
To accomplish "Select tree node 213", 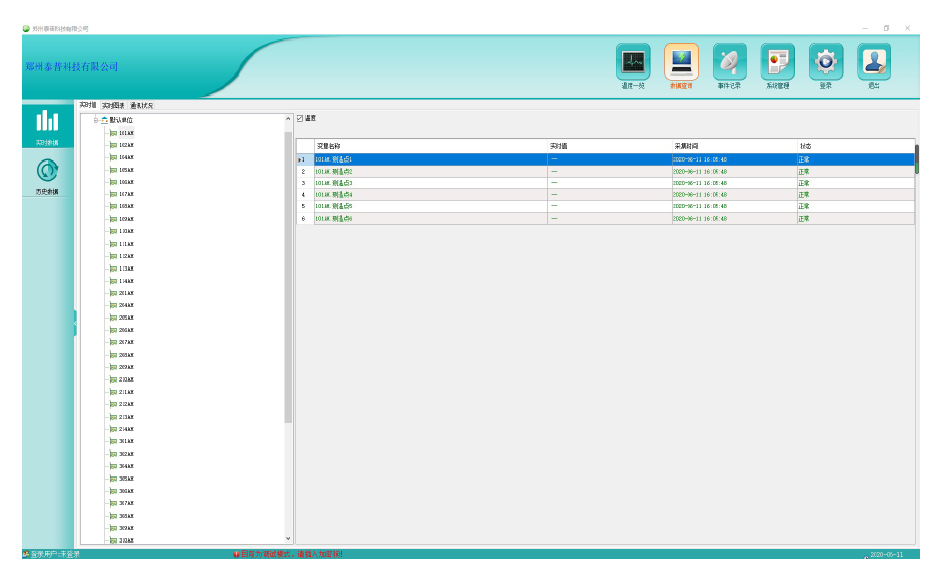I will pos(126,417).
